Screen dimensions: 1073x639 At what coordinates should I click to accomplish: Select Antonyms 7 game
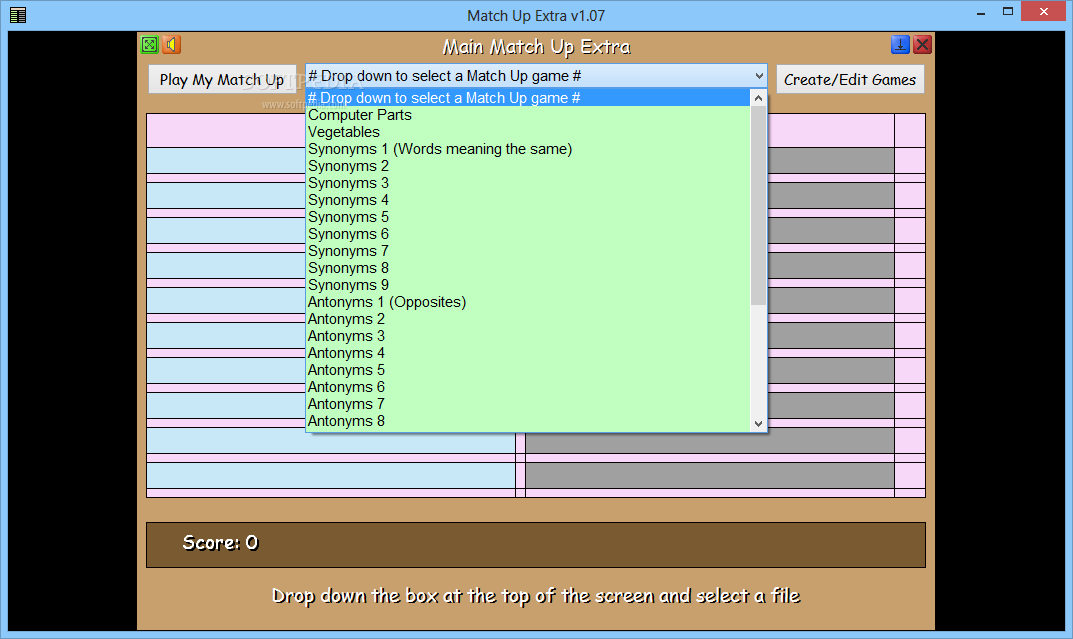[528, 404]
